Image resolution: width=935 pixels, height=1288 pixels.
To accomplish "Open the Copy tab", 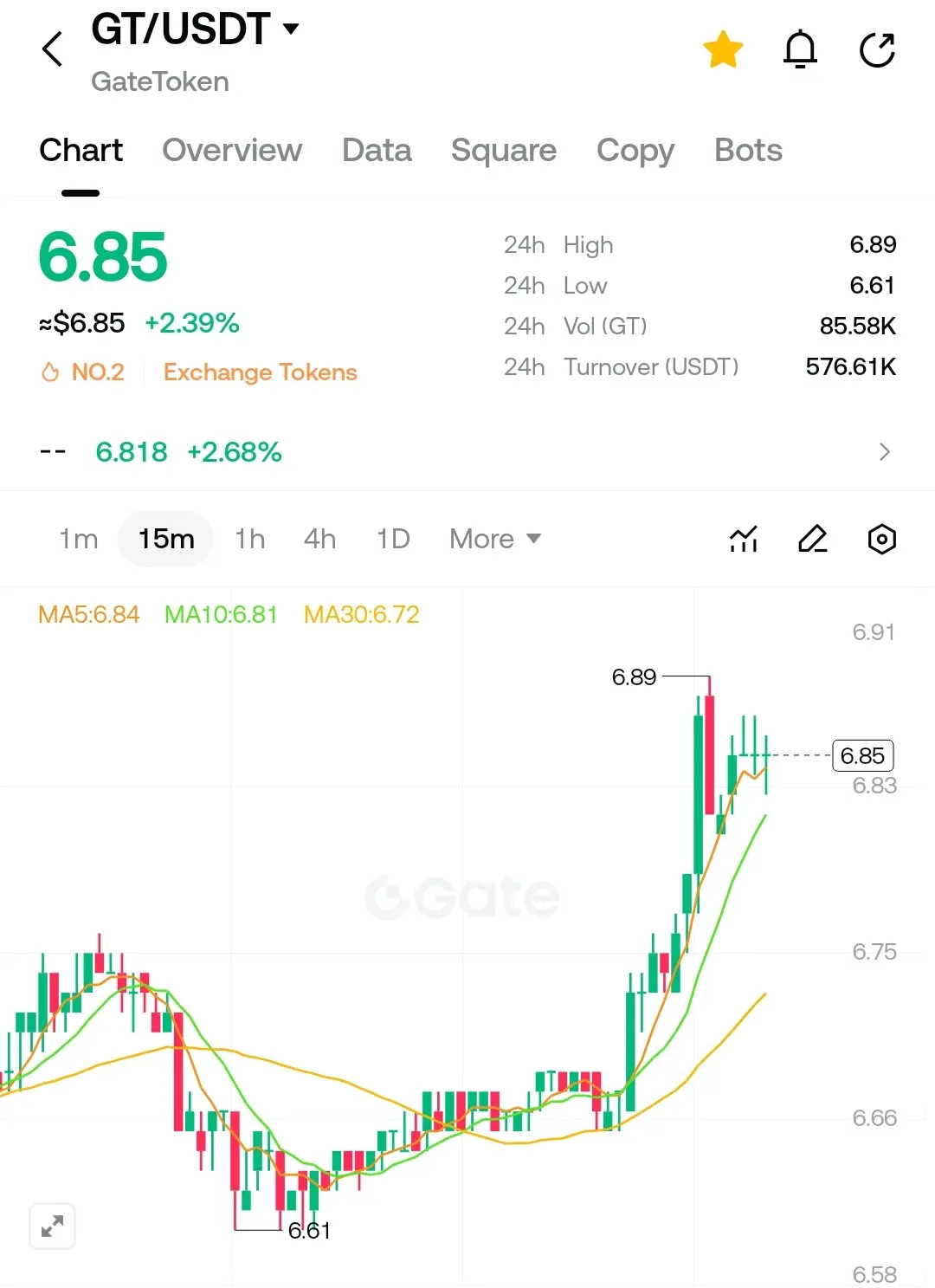I will (x=635, y=151).
